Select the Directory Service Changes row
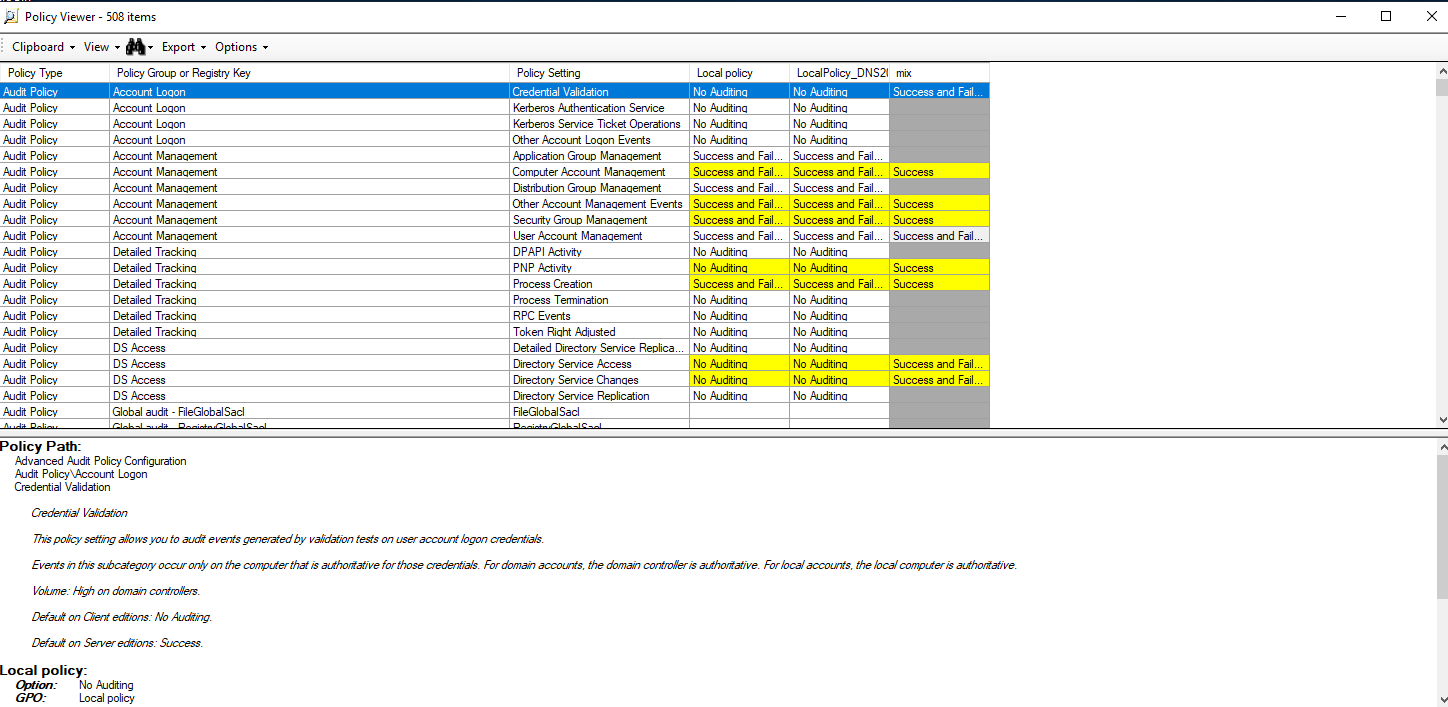The width and height of the screenshot is (1448, 707). [575, 380]
